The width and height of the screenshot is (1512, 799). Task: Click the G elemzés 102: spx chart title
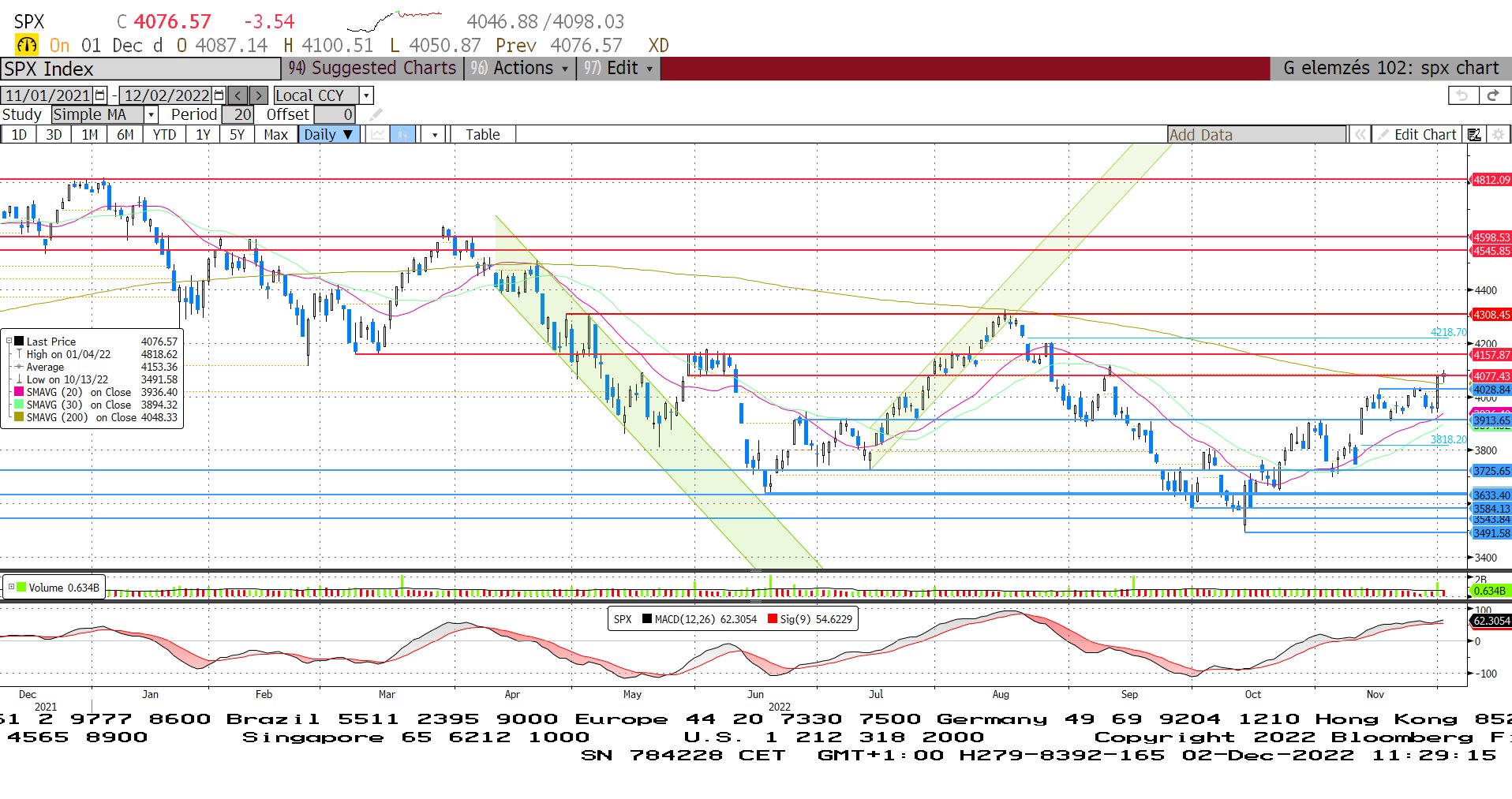pyautogui.click(x=1390, y=69)
